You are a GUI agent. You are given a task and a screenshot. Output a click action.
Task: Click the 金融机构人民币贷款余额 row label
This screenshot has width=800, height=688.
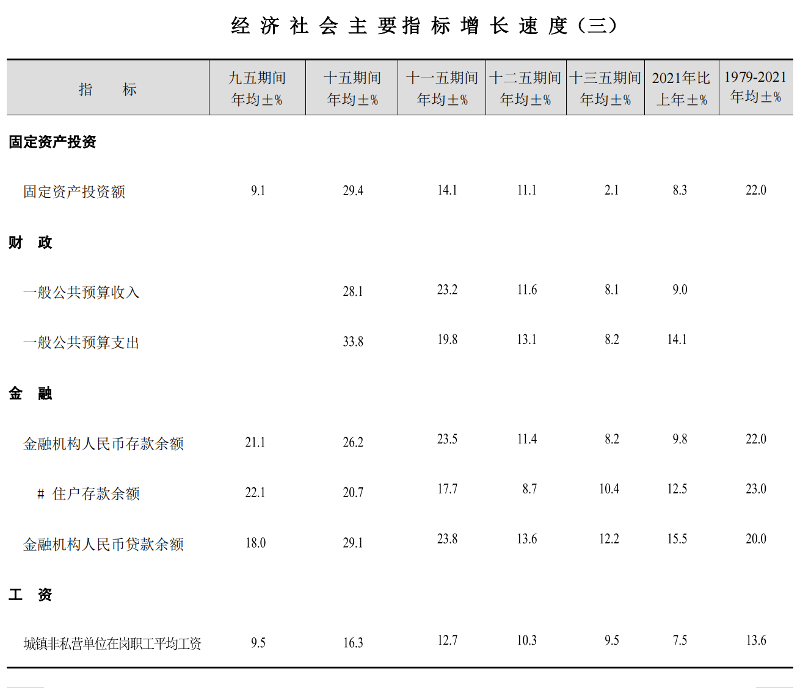point(103,544)
